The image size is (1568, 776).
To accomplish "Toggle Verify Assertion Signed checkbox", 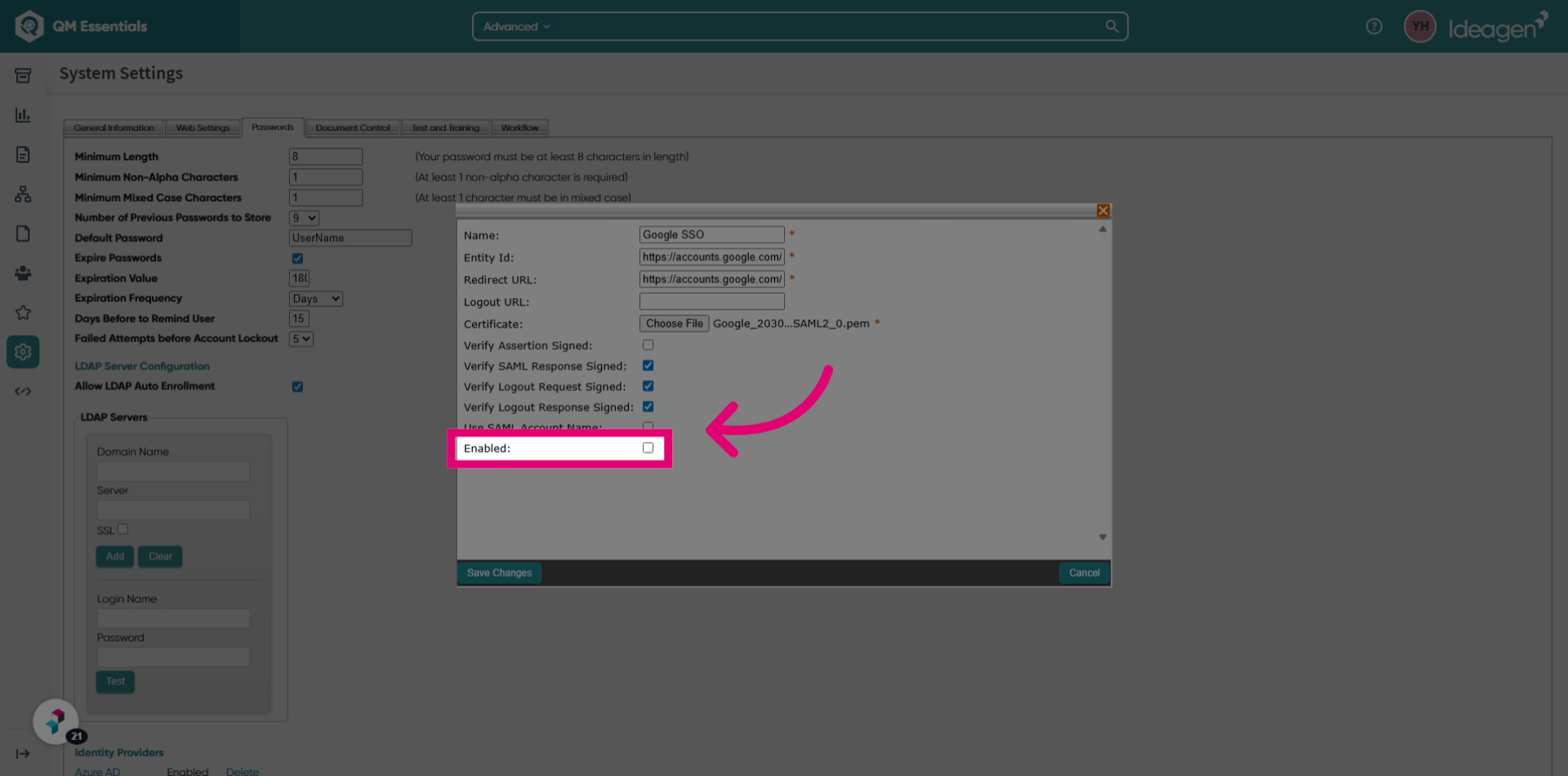I will [648, 345].
